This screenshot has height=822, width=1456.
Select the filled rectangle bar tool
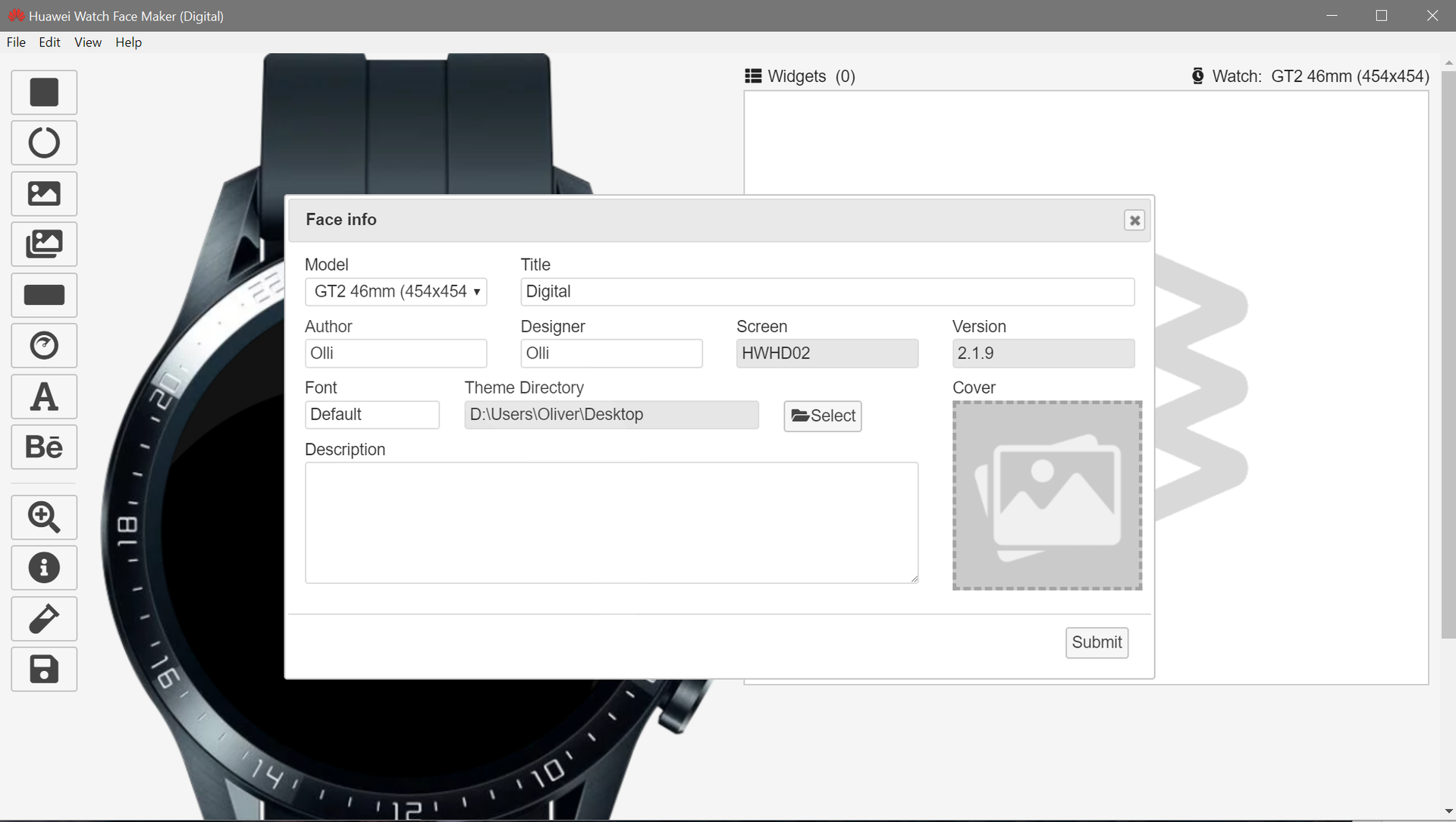tap(44, 295)
